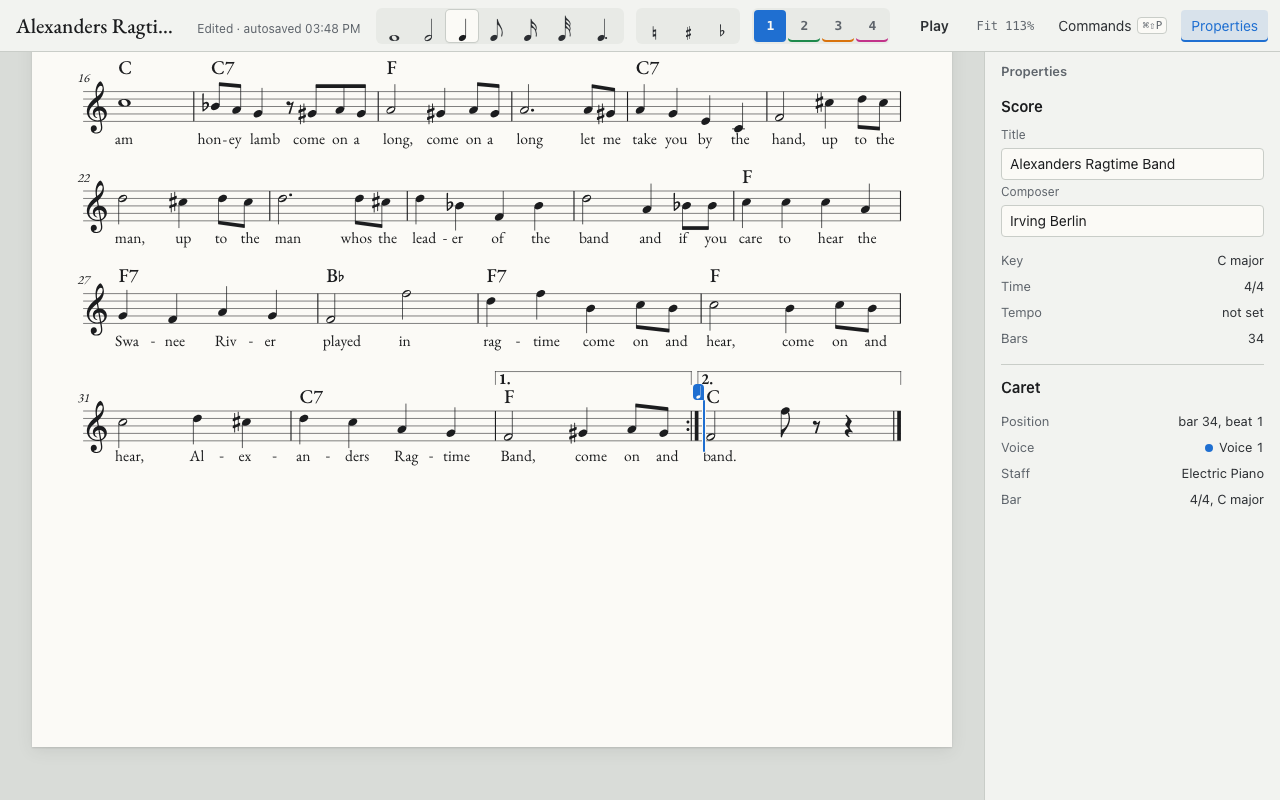
Task: Edit the Composer field
Action: pyautogui.click(x=1132, y=221)
